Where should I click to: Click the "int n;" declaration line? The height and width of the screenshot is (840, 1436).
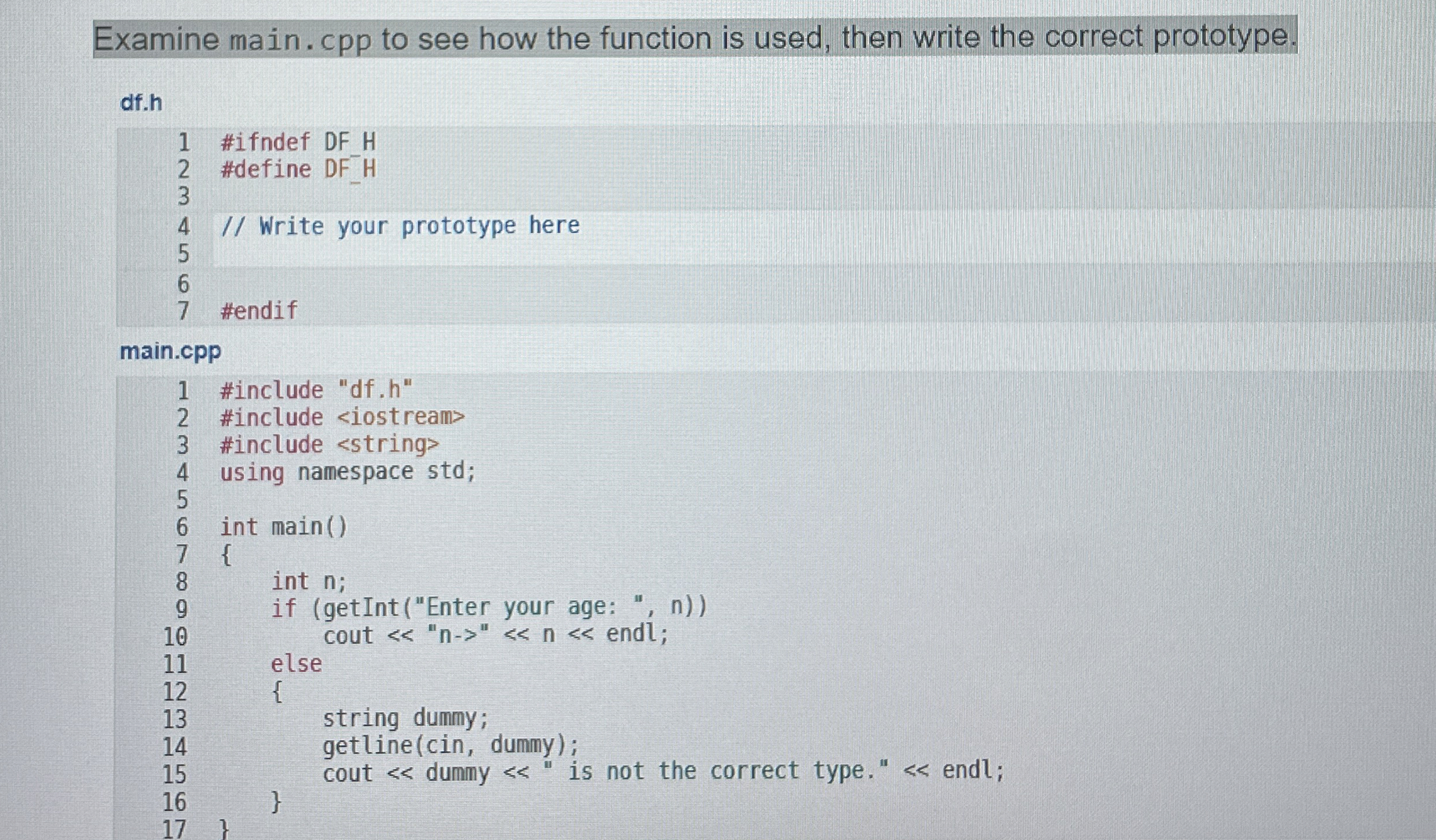(x=308, y=581)
